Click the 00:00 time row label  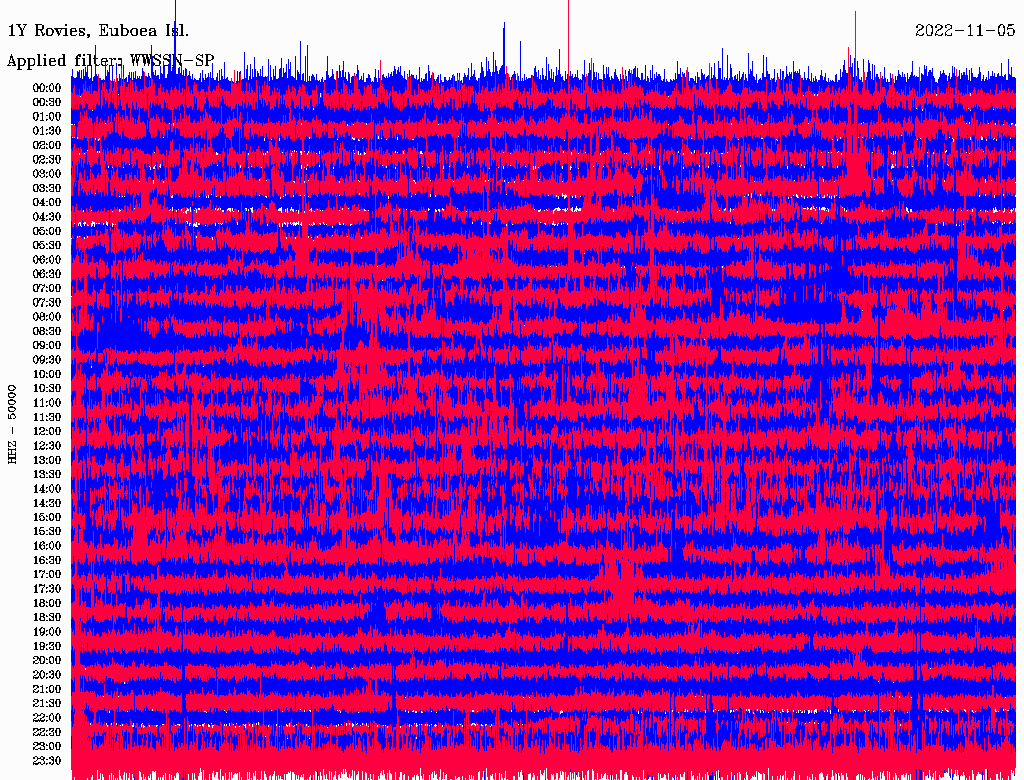pyautogui.click(x=47, y=88)
